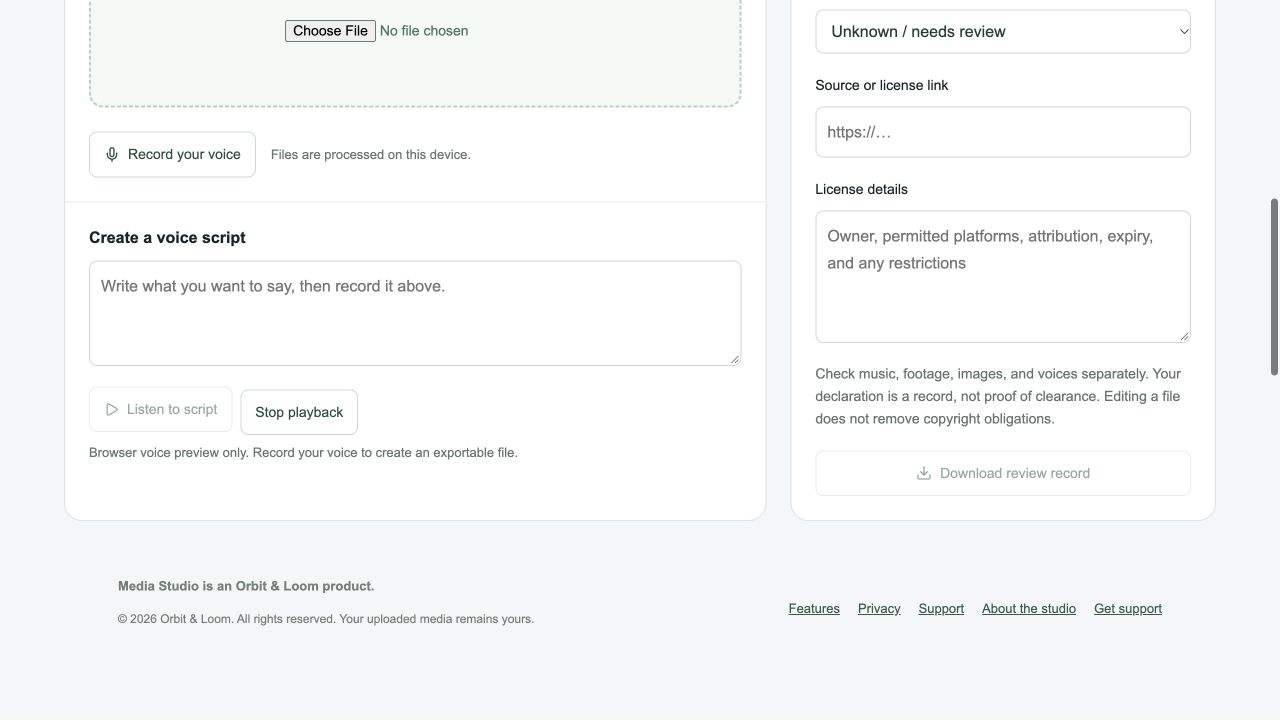
Task: Click the Choose File button
Action: pyautogui.click(x=330, y=31)
